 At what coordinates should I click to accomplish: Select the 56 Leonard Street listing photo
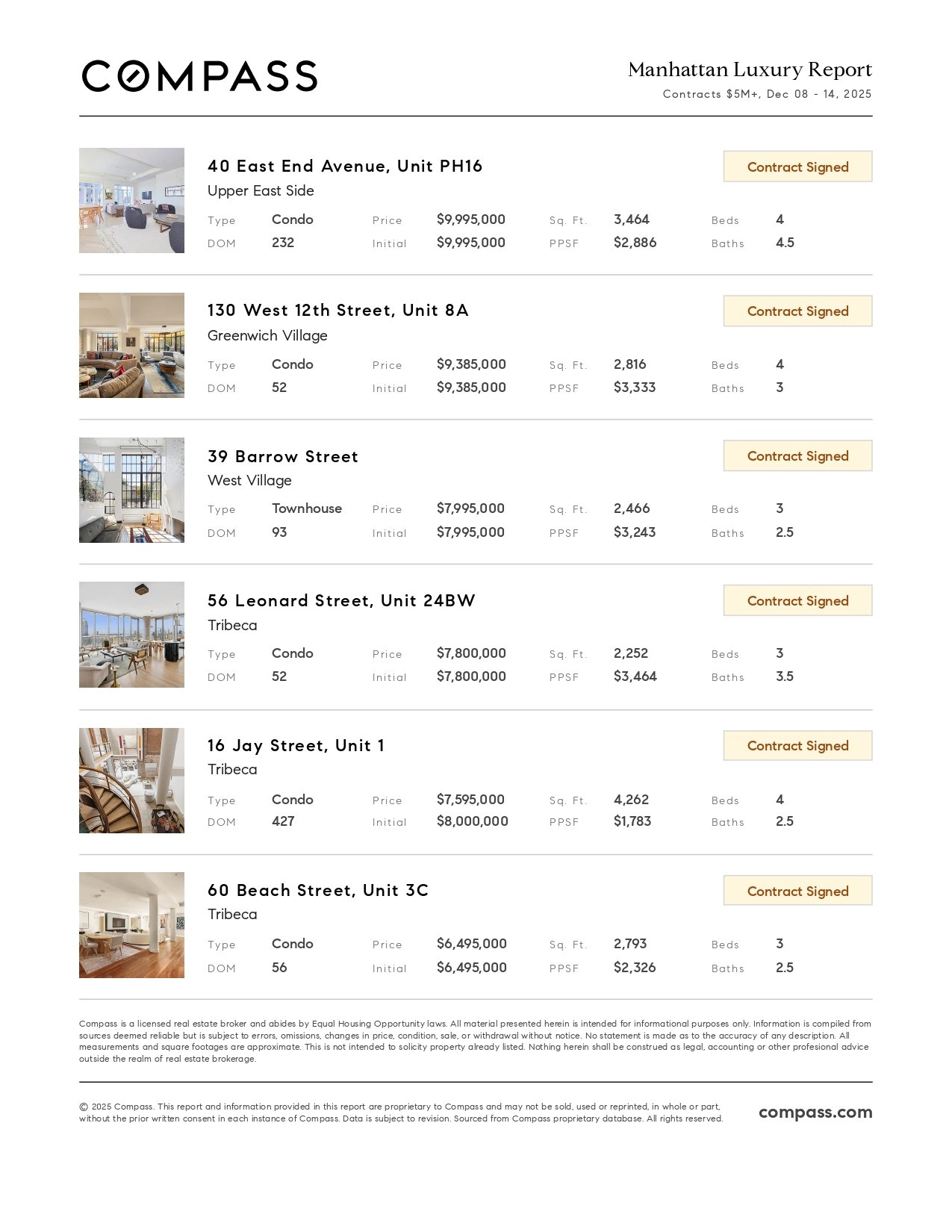(x=131, y=635)
